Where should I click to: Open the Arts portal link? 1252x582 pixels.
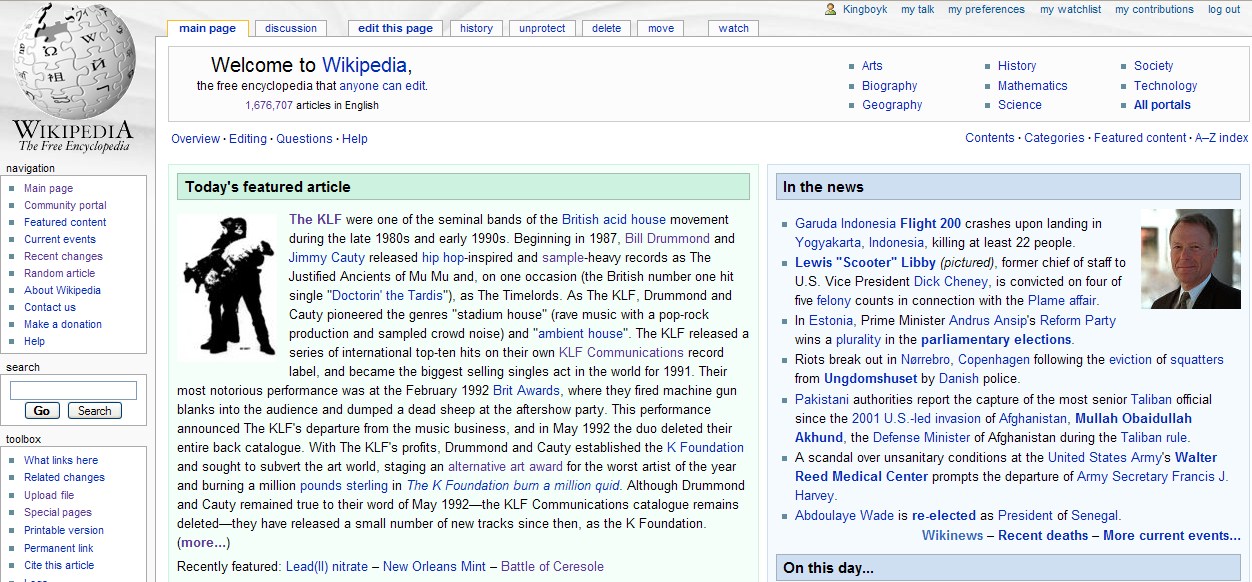(x=872, y=66)
